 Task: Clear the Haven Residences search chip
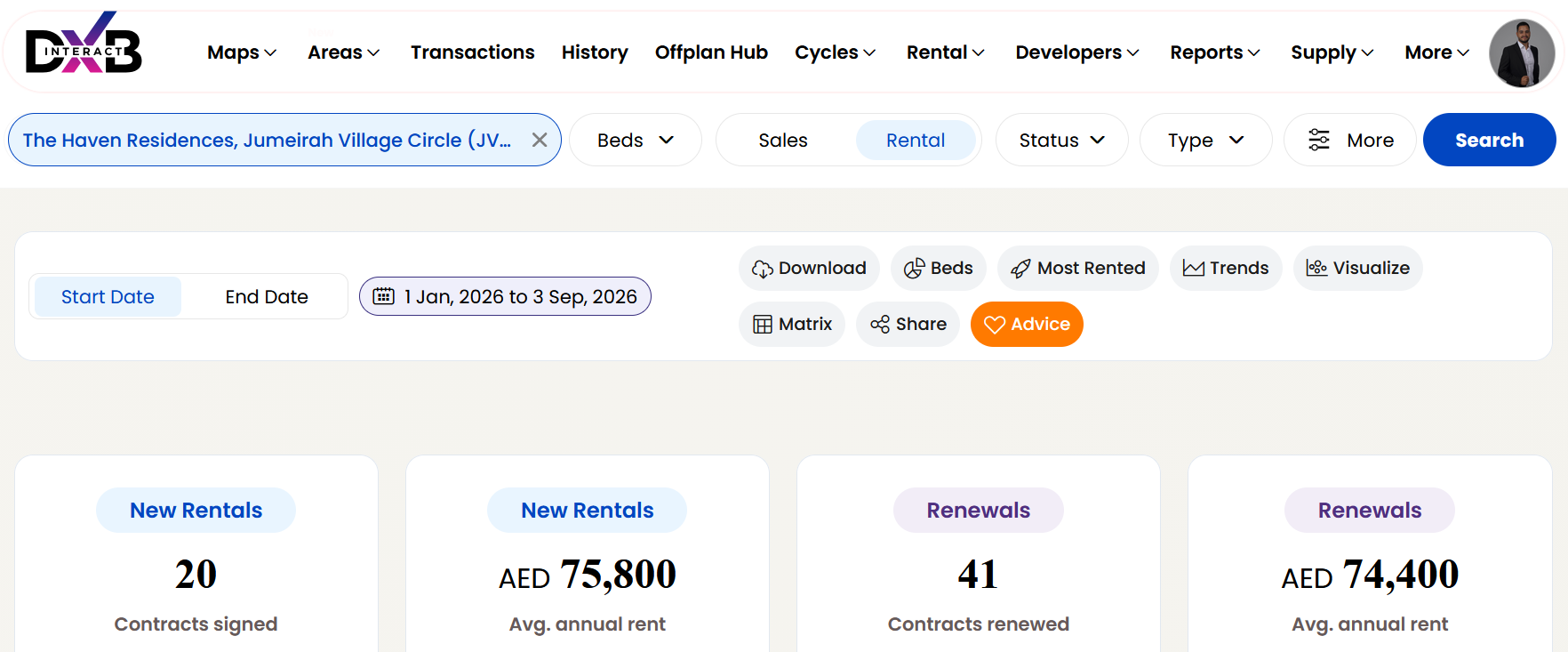[x=540, y=140]
